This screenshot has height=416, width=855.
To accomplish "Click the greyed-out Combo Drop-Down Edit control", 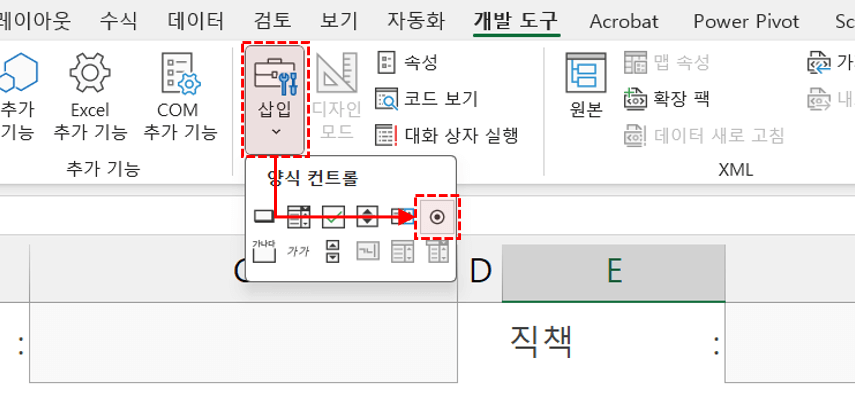I will [x=438, y=251].
